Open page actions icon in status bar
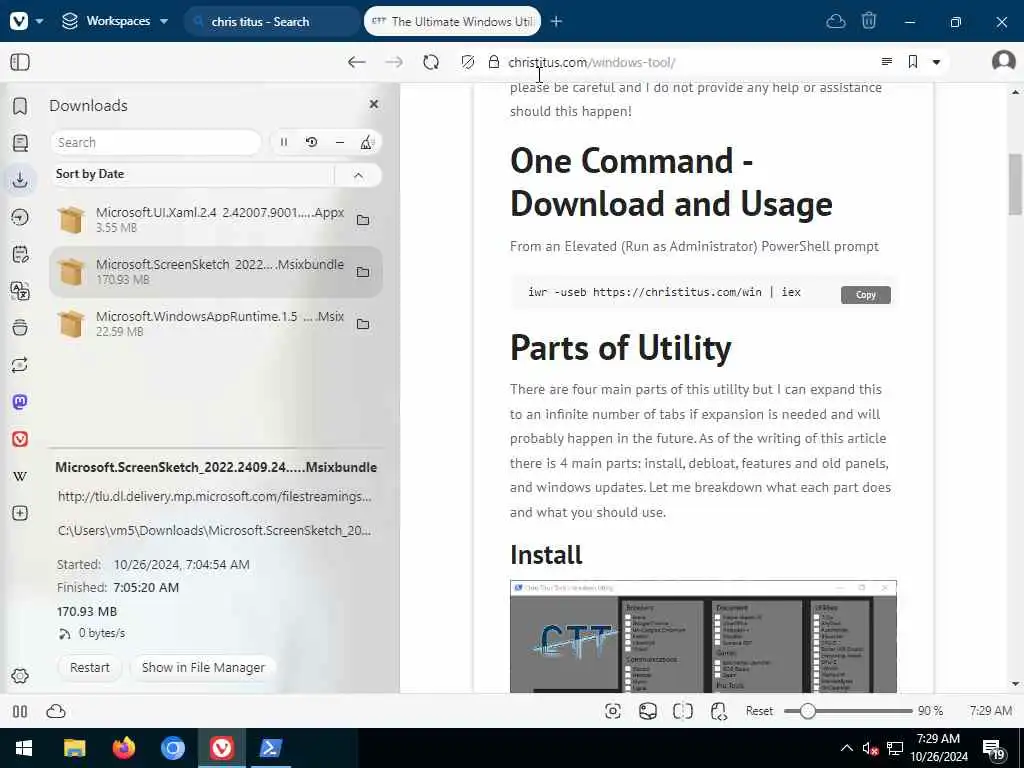The height and width of the screenshot is (768, 1024). pyautogui.click(x=718, y=711)
